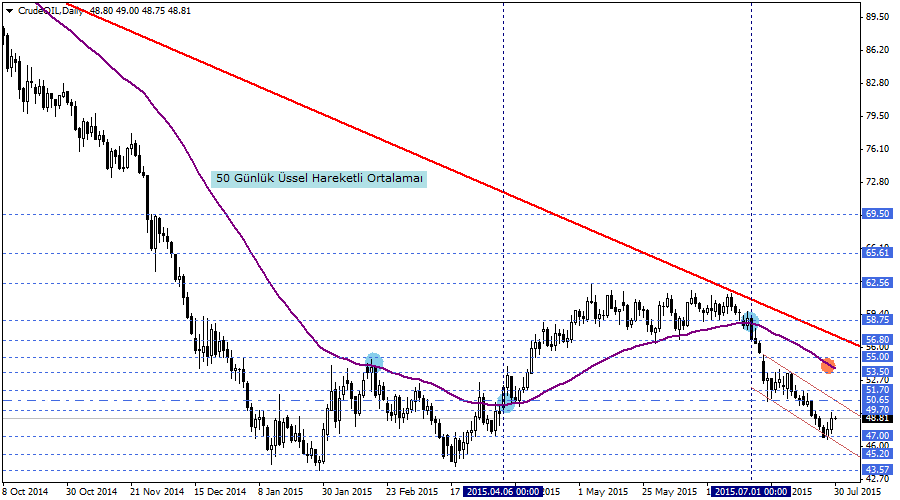Screen dimensions: 900x500
Task: Click the current price 48.81 label
Action: click(877, 418)
